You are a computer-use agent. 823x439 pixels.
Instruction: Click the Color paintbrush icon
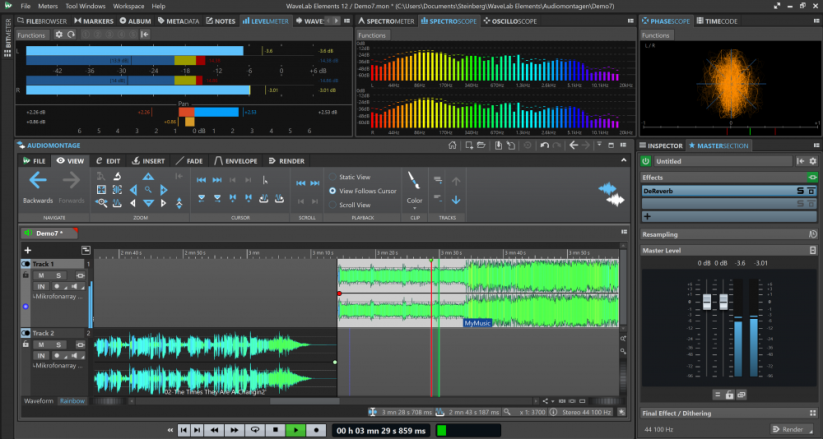coord(414,181)
